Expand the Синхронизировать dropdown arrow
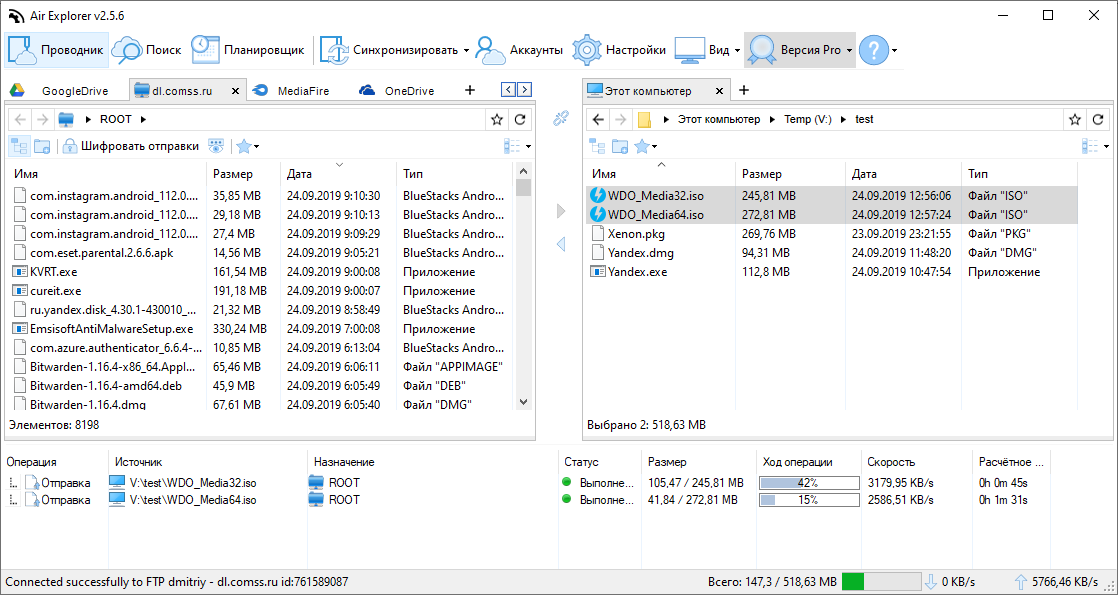This screenshot has height=595, width=1118. coord(466,51)
